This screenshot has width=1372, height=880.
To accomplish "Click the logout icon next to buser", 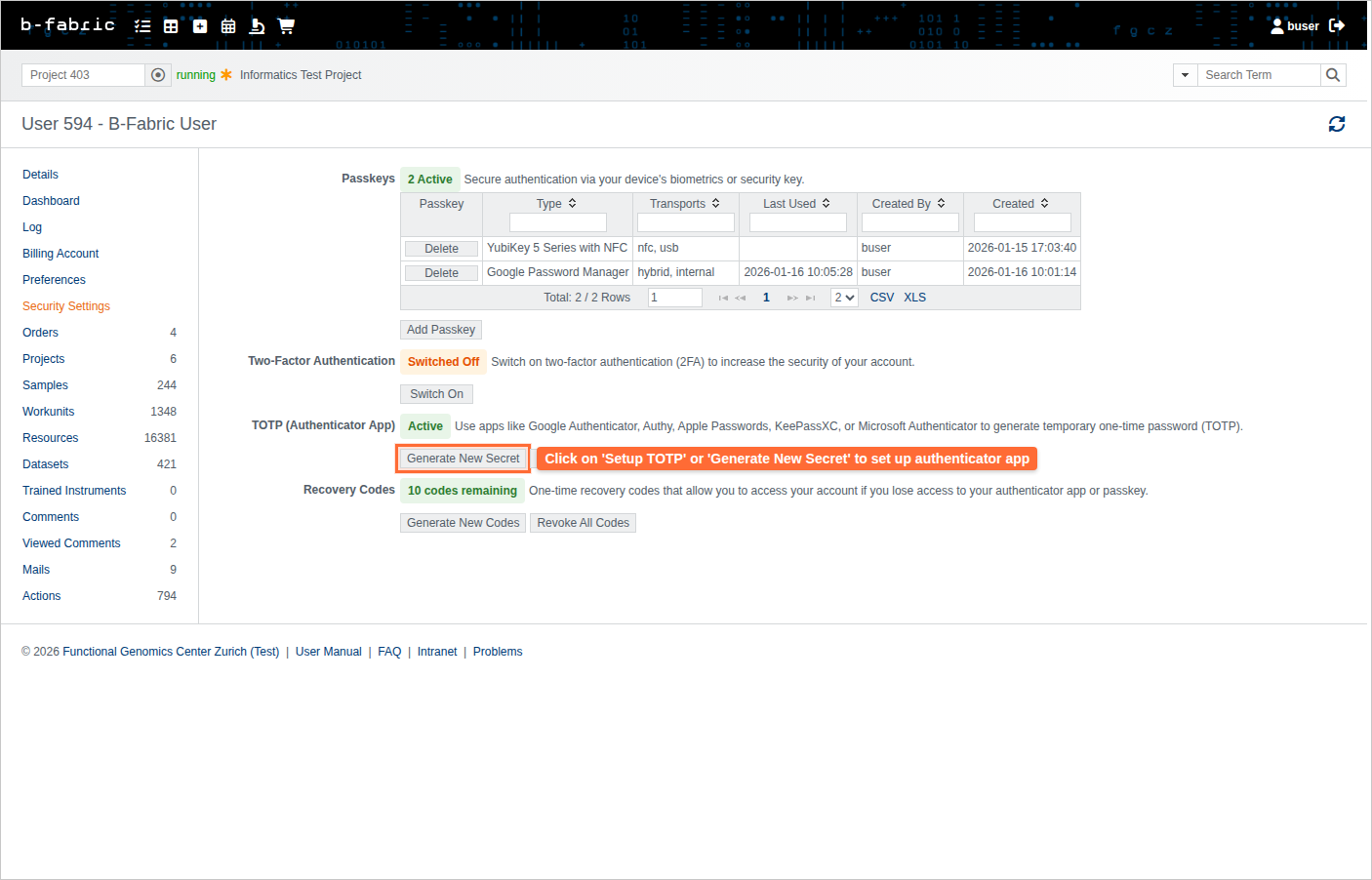I will pyautogui.click(x=1337, y=25).
